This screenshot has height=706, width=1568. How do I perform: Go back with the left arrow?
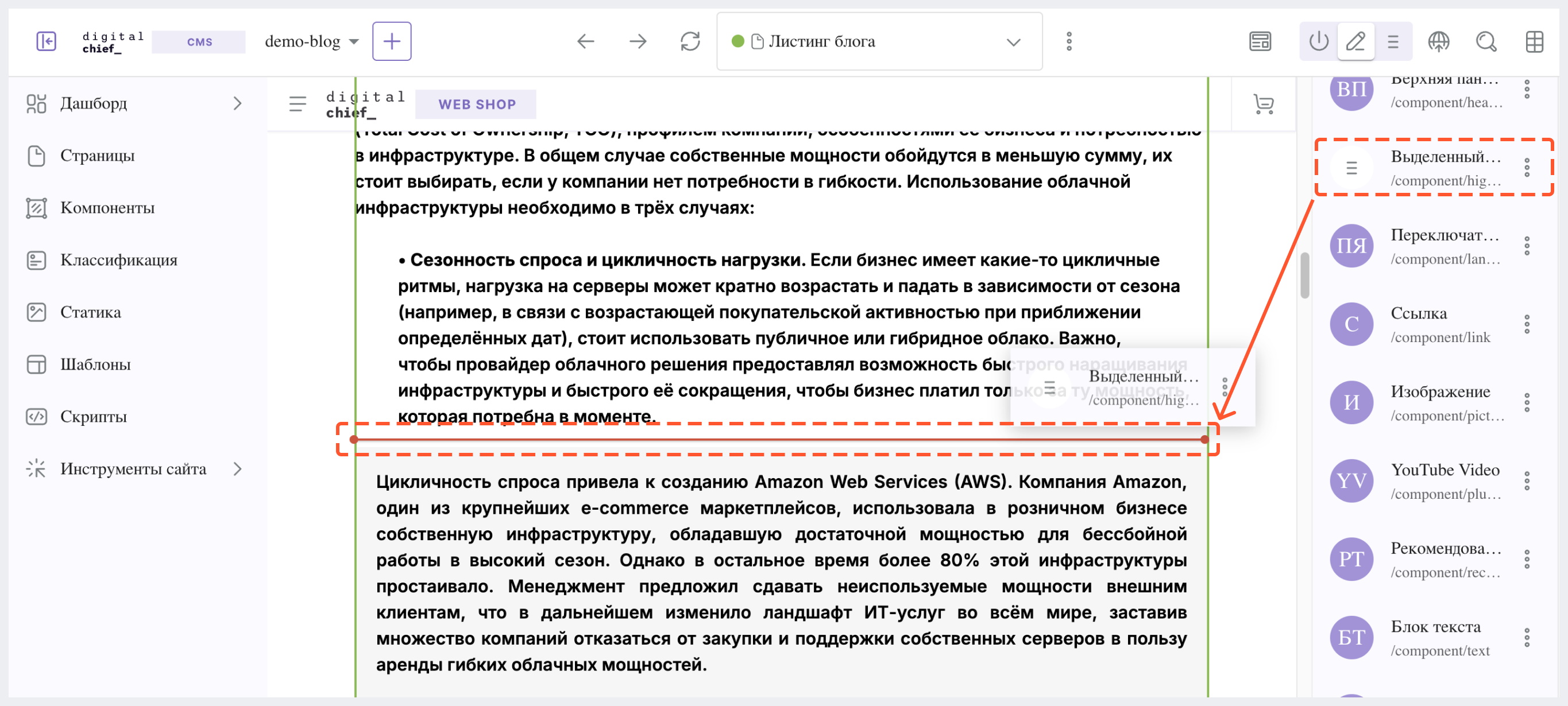585,41
